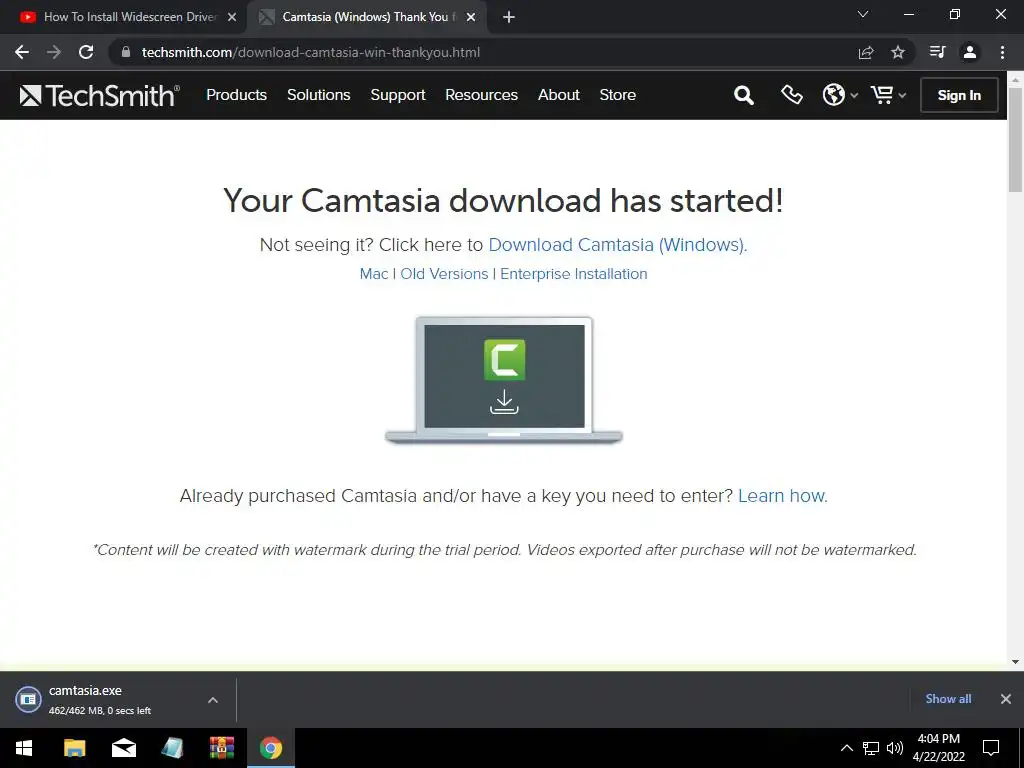The width and height of the screenshot is (1024, 768).
Task: Click Show all downloads
Action: pos(948,699)
